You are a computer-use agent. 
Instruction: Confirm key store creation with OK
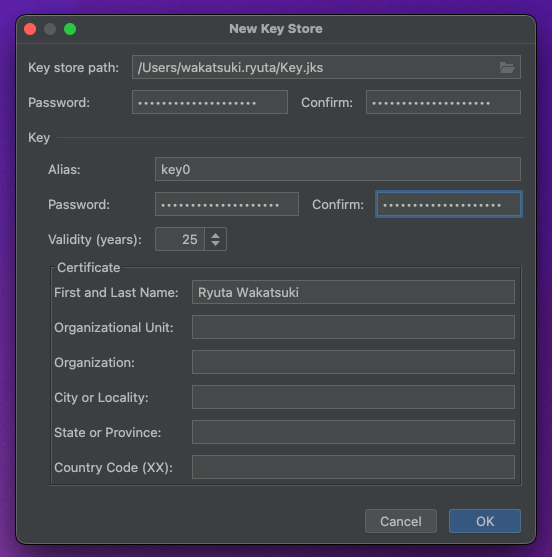485,521
